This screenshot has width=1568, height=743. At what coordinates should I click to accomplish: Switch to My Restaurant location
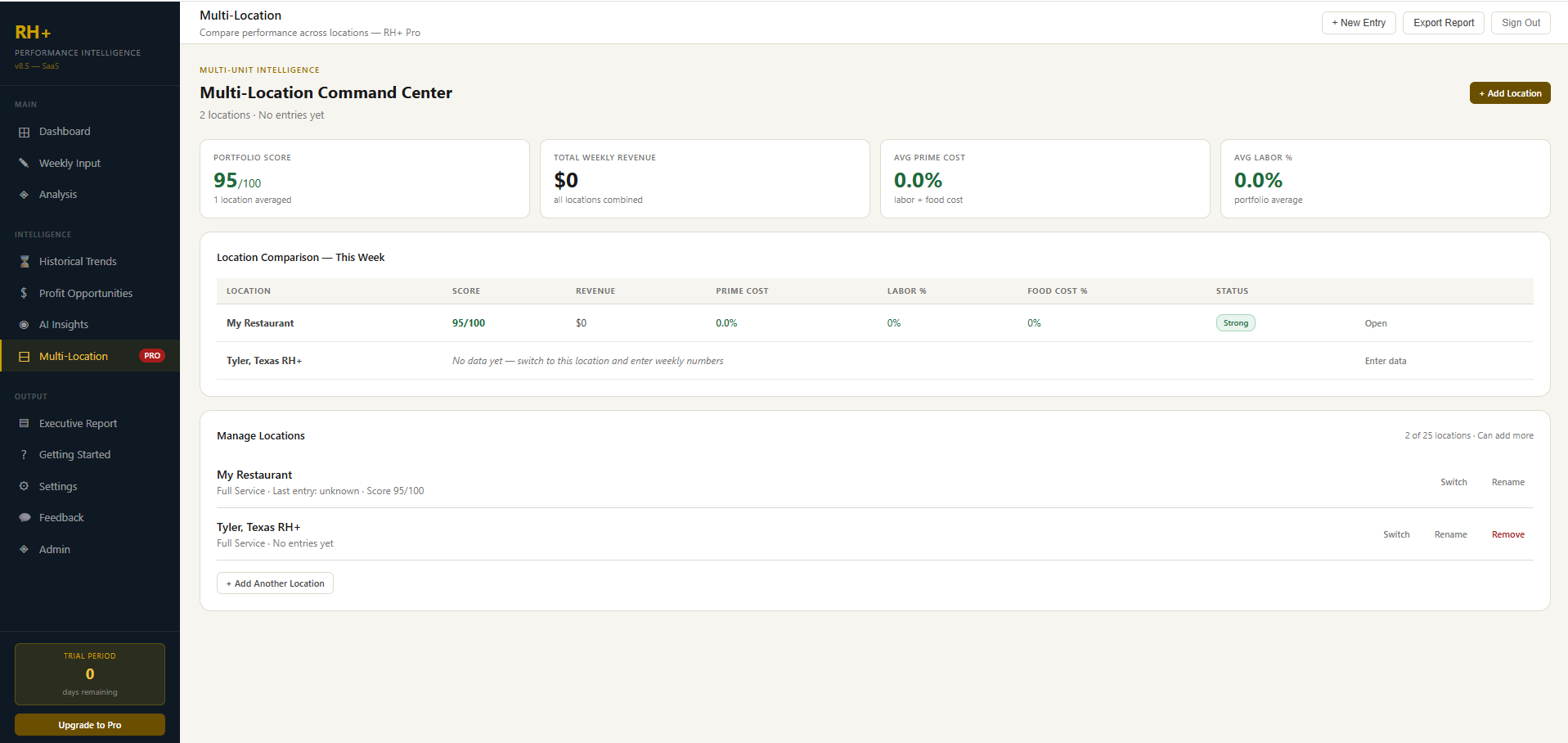pyautogui.click(x=1453, y=482)
